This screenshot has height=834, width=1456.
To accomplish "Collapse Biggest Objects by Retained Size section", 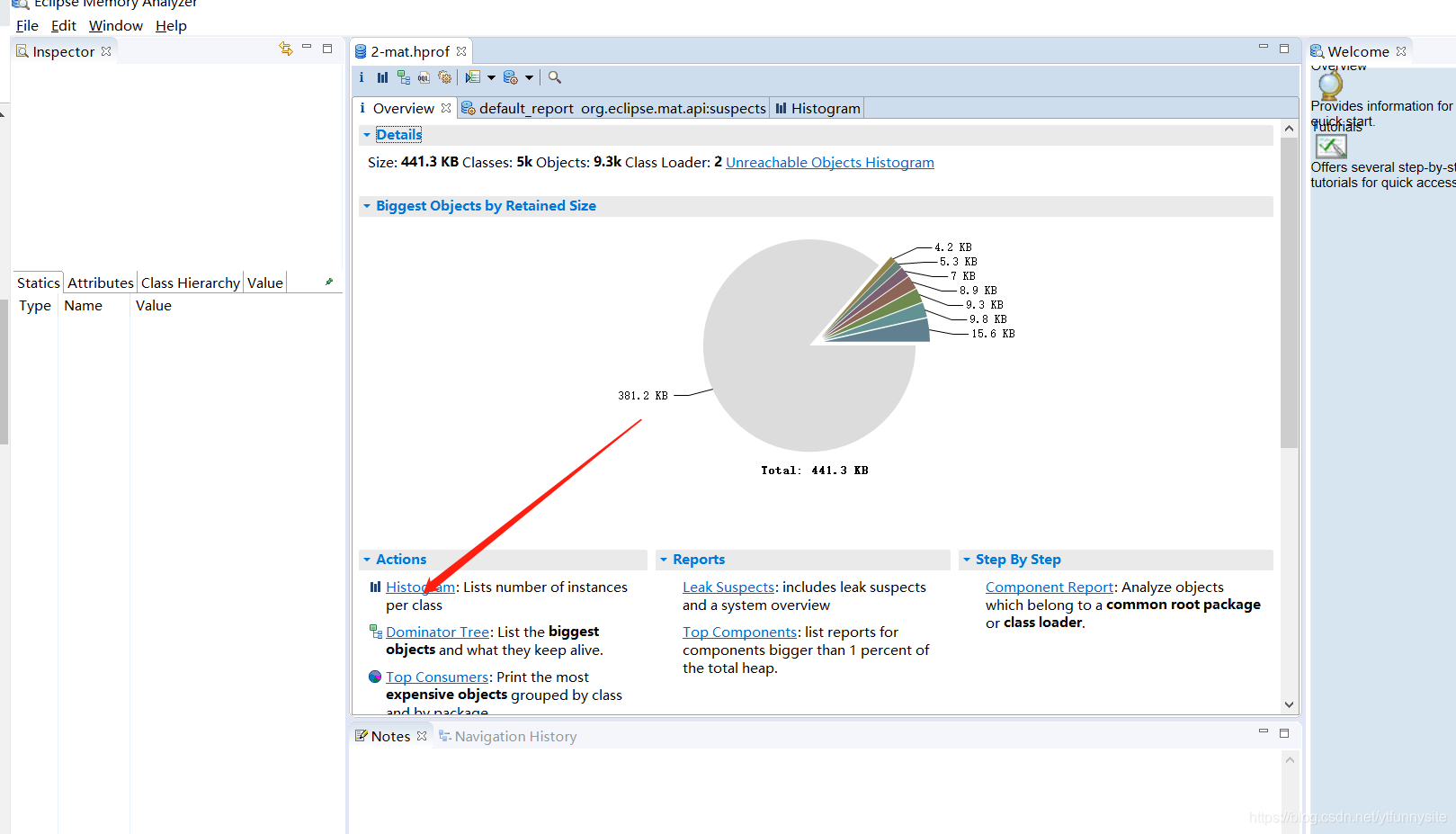I will pos(367,206).
